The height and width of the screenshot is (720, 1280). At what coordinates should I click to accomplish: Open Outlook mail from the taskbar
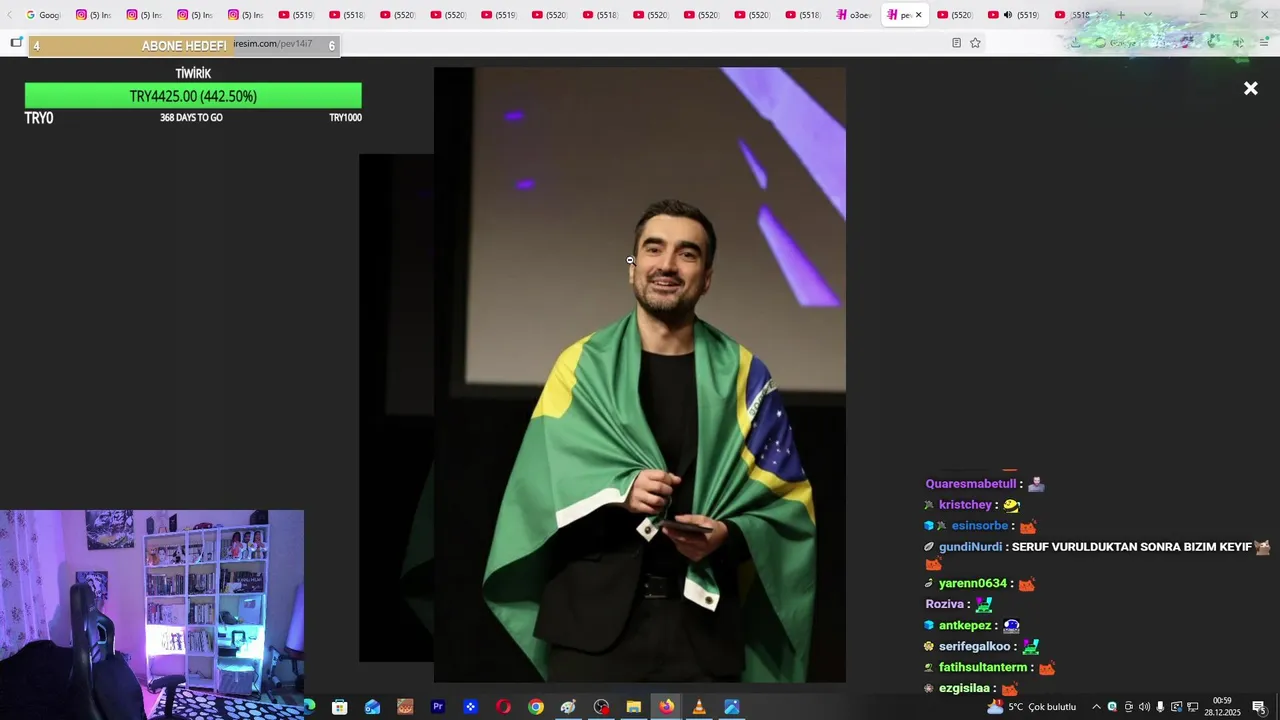point(372,707)
